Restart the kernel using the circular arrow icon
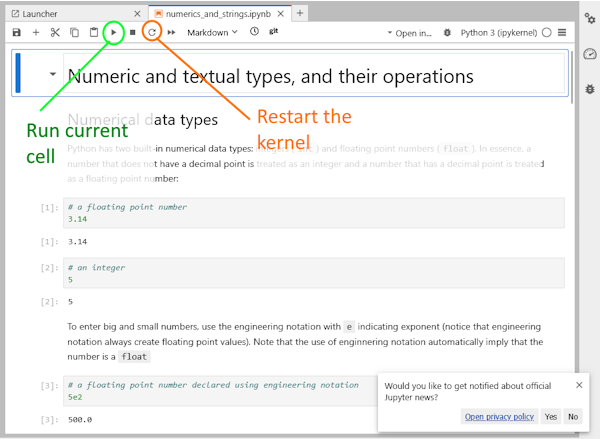Screen dimensions: 600x440 click(152, 33)
